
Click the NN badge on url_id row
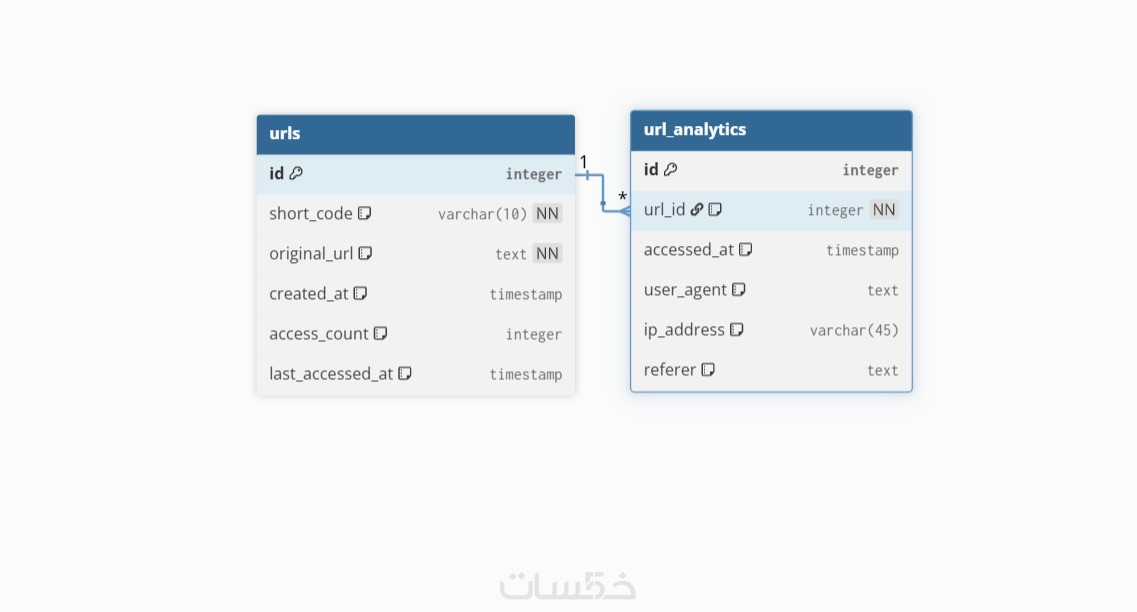pyautogui.click(x=884, y=210)
